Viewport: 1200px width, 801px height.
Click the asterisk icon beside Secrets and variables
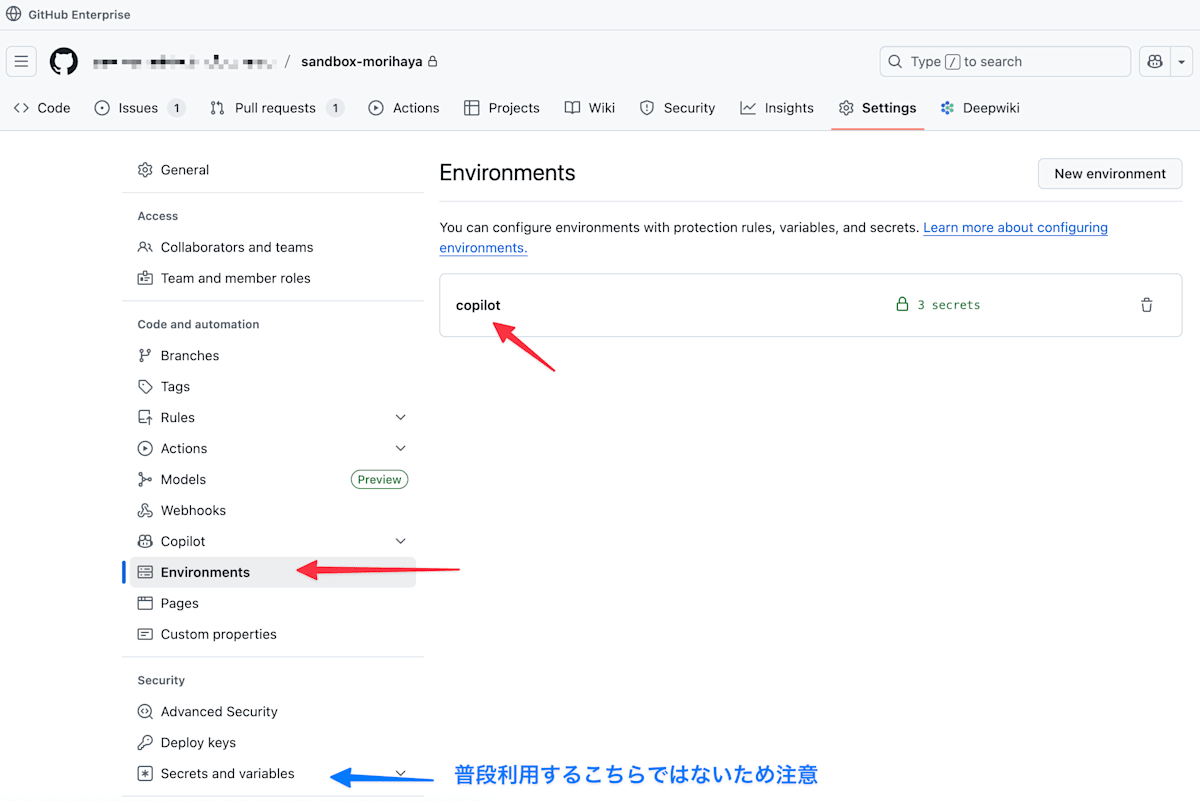pos(145,773)
